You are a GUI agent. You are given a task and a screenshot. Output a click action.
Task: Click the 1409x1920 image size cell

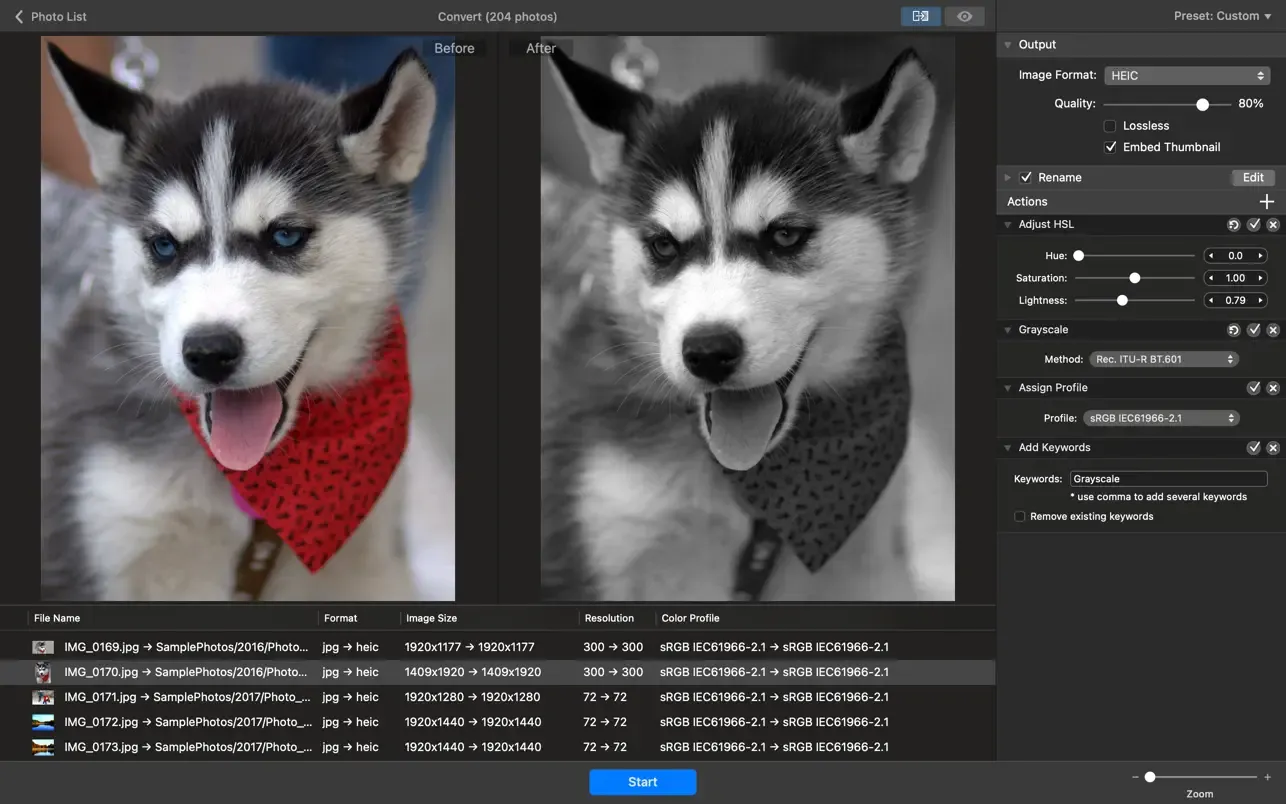473,672
